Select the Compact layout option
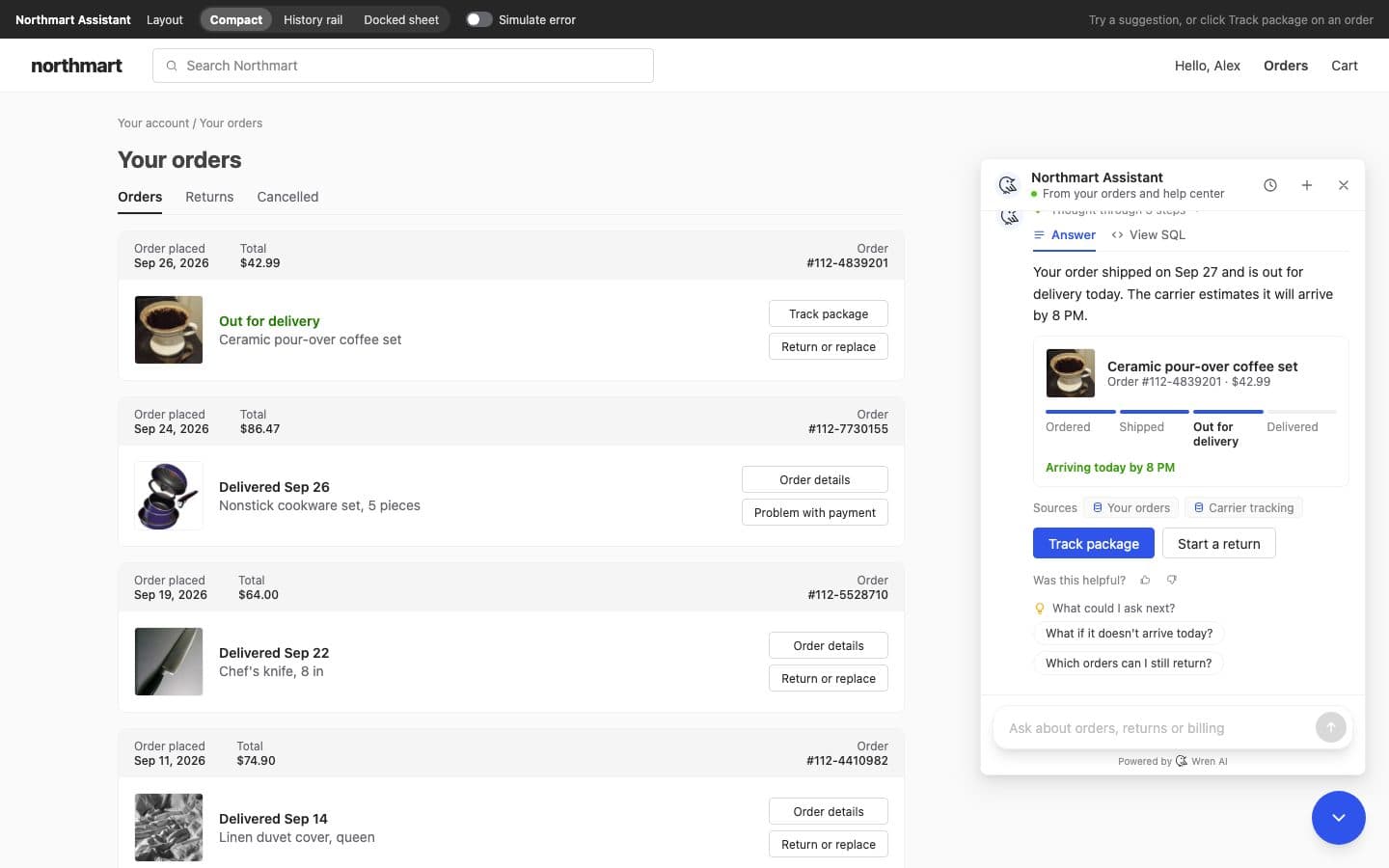Screen dimensions: 1389x868 pos(236,19)
